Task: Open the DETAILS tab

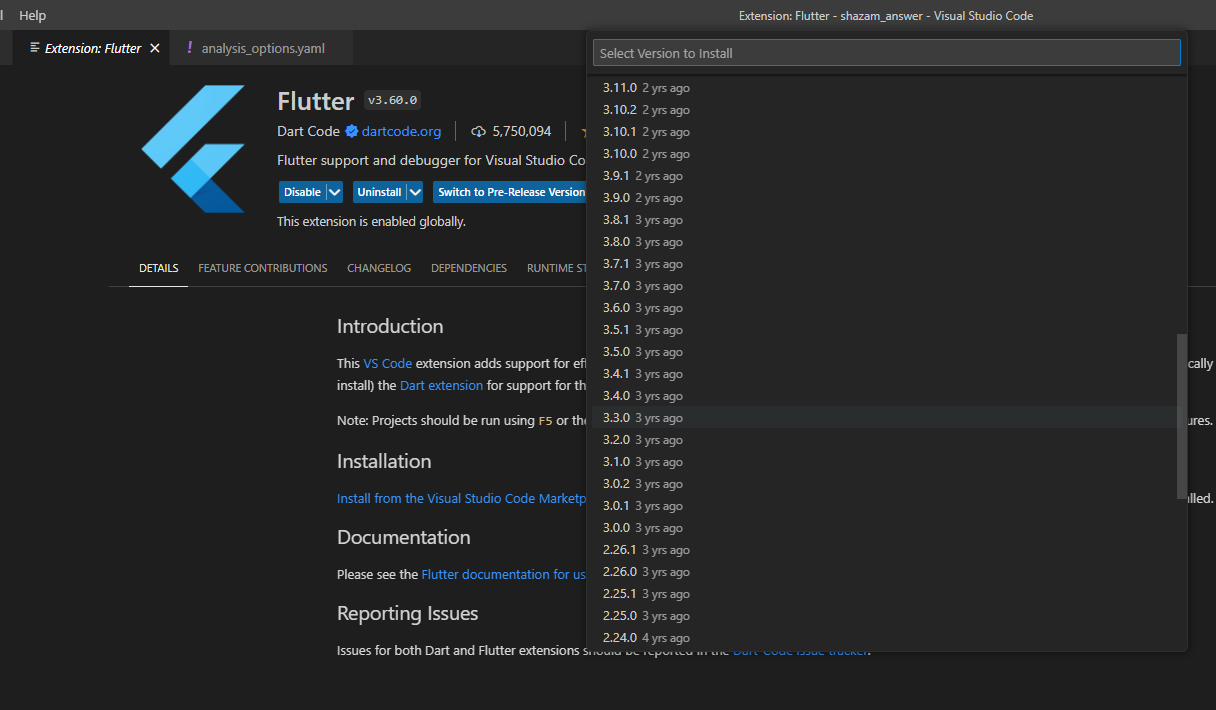Action: pyautogui.click(x=158, y=268)
